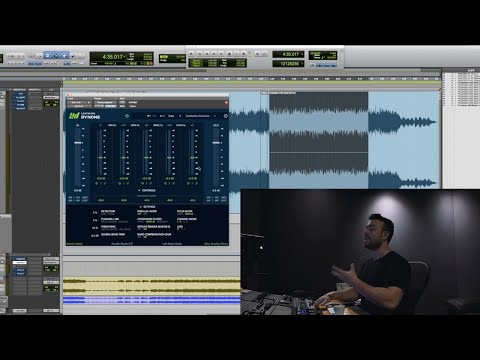The image size is (480, 360).
Task: Click Parallel Mode Off status text
Action: [122, 244]
